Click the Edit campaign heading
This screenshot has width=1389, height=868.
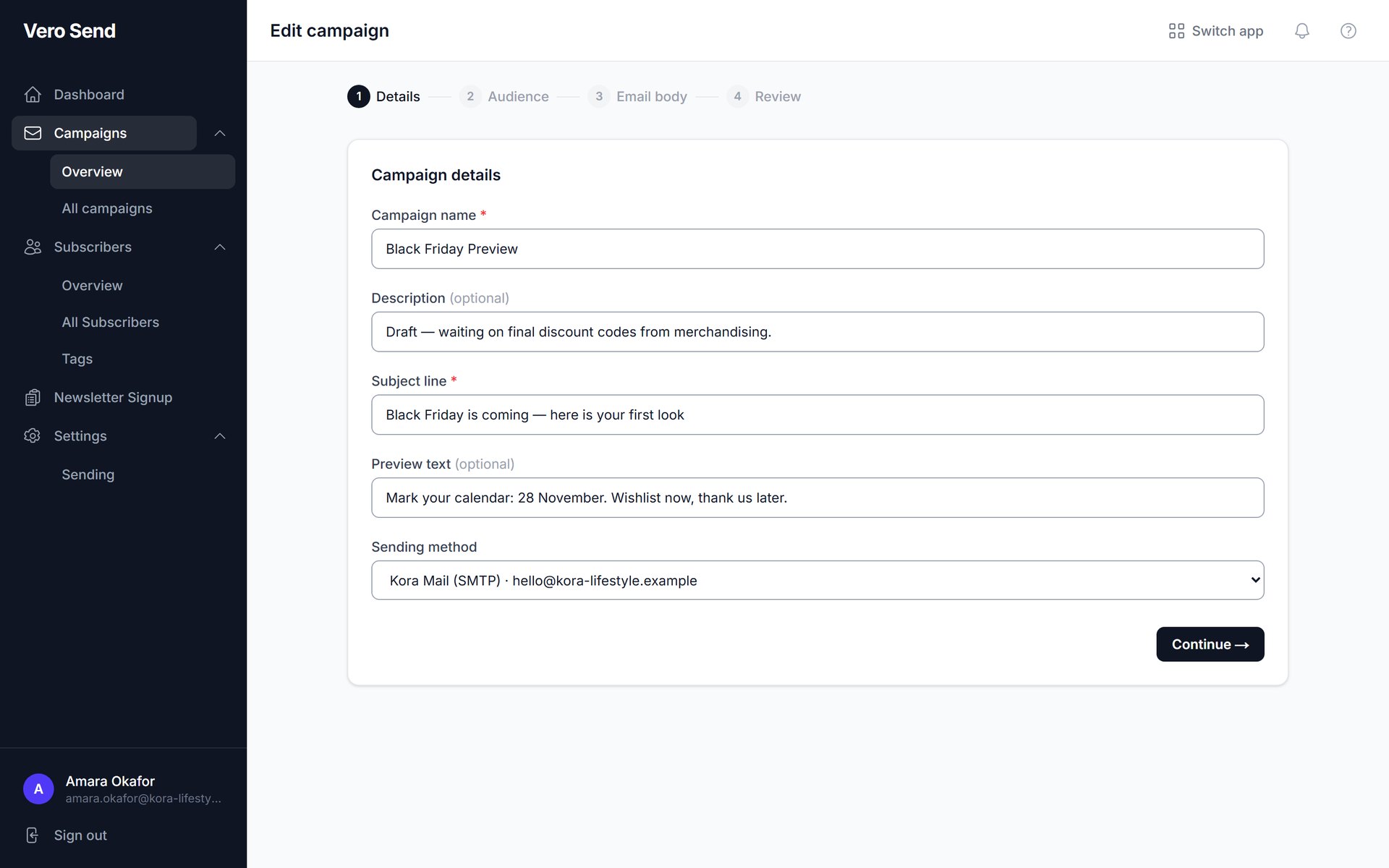(x=329, y=30)
